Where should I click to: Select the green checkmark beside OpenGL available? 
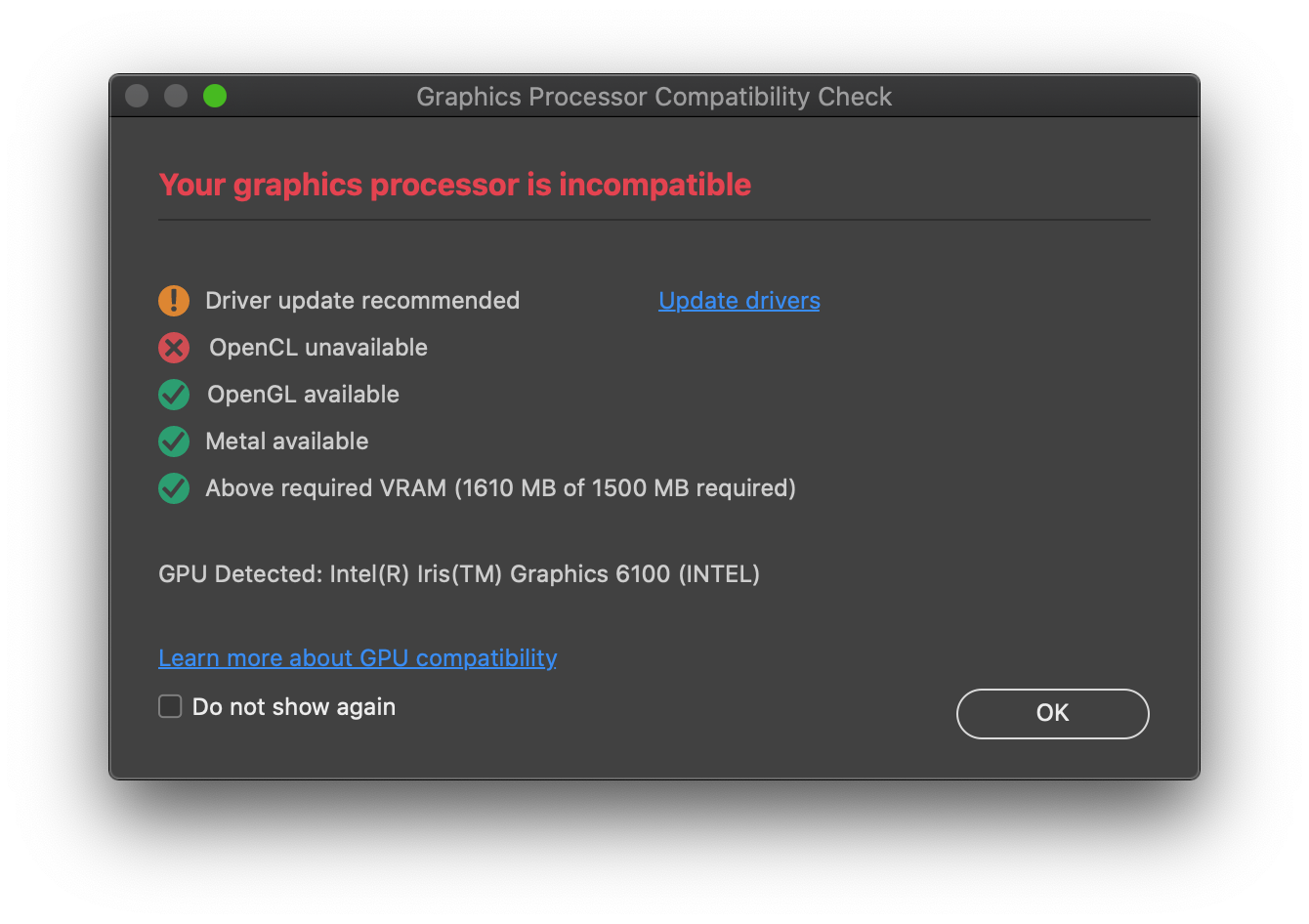(173, 395)
